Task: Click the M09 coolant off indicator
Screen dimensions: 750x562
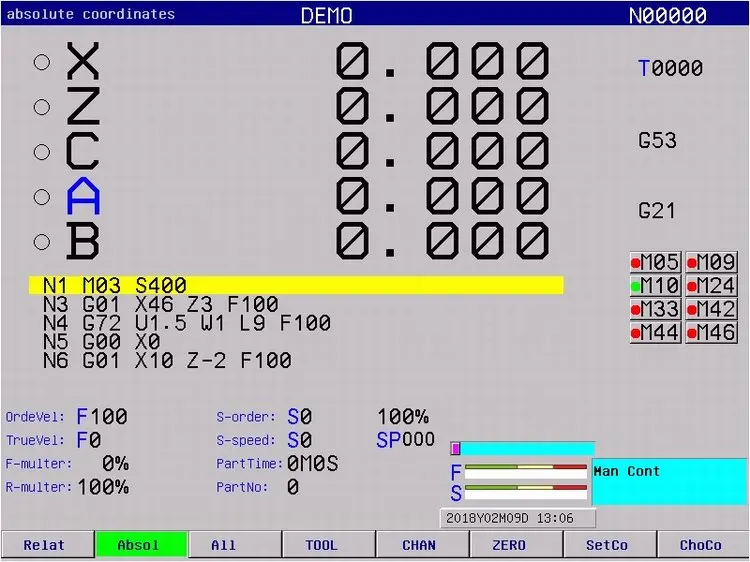Action: pos(711,263)
